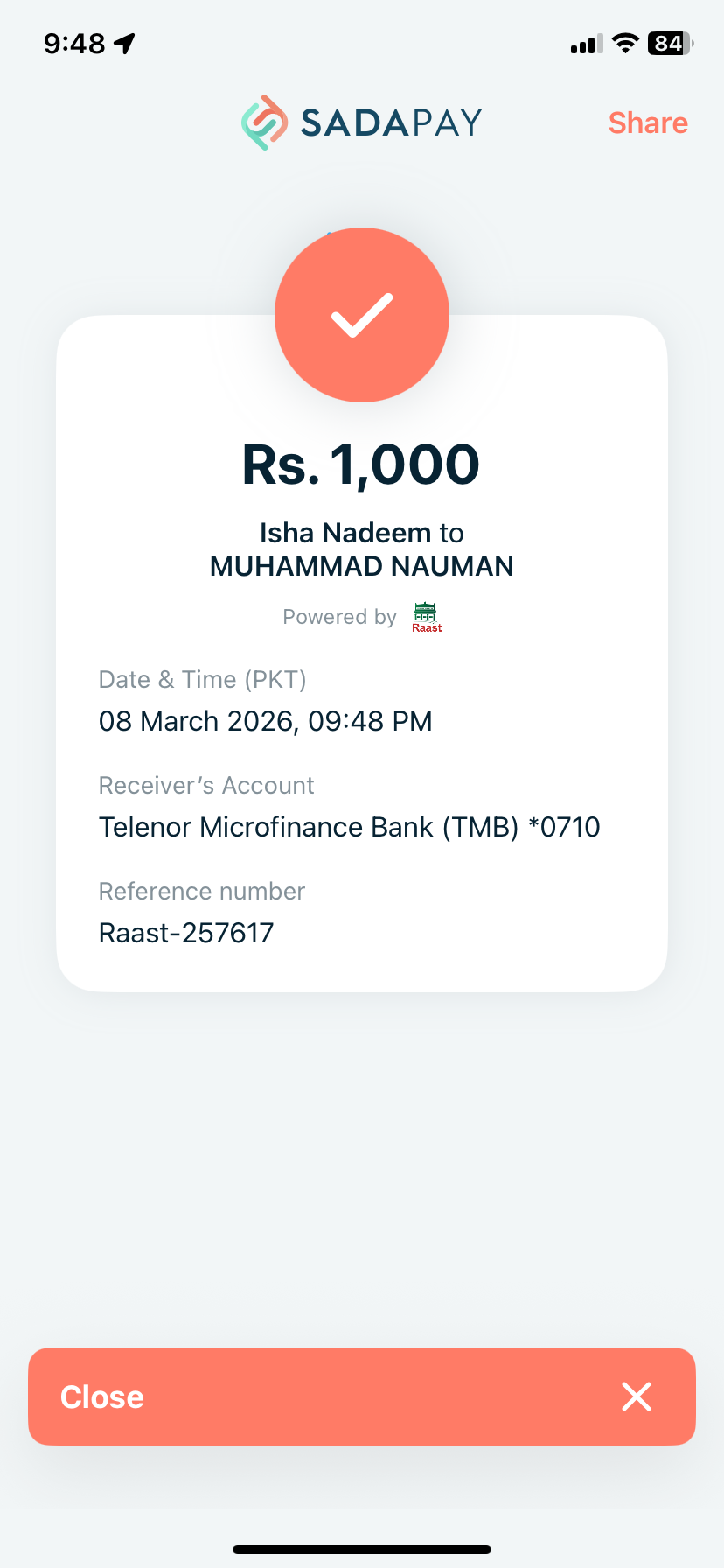Tap the 9:48 status bar clock
Screen dimensions: 724x1568
(74, 43)
